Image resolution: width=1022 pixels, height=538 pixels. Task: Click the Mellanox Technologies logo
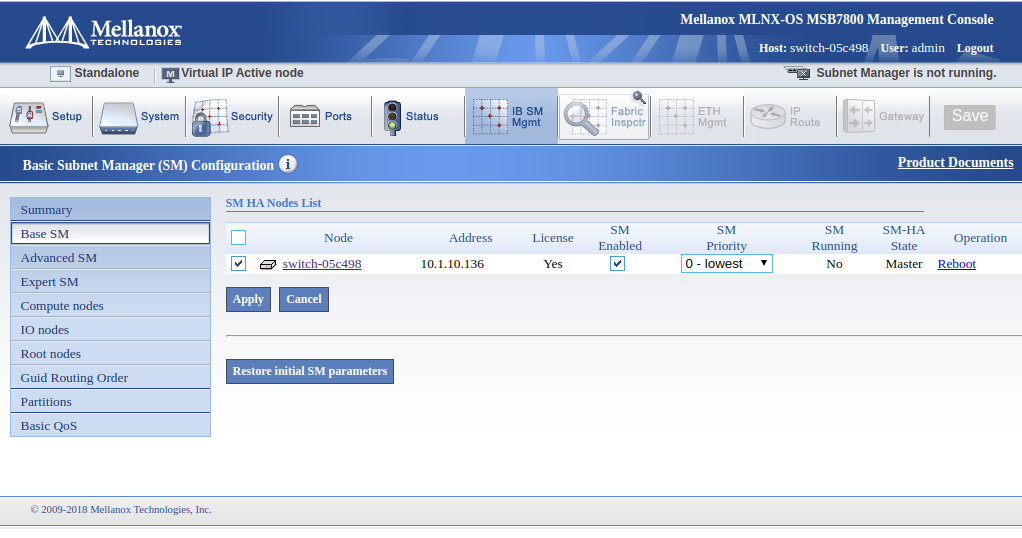(104, 32)
